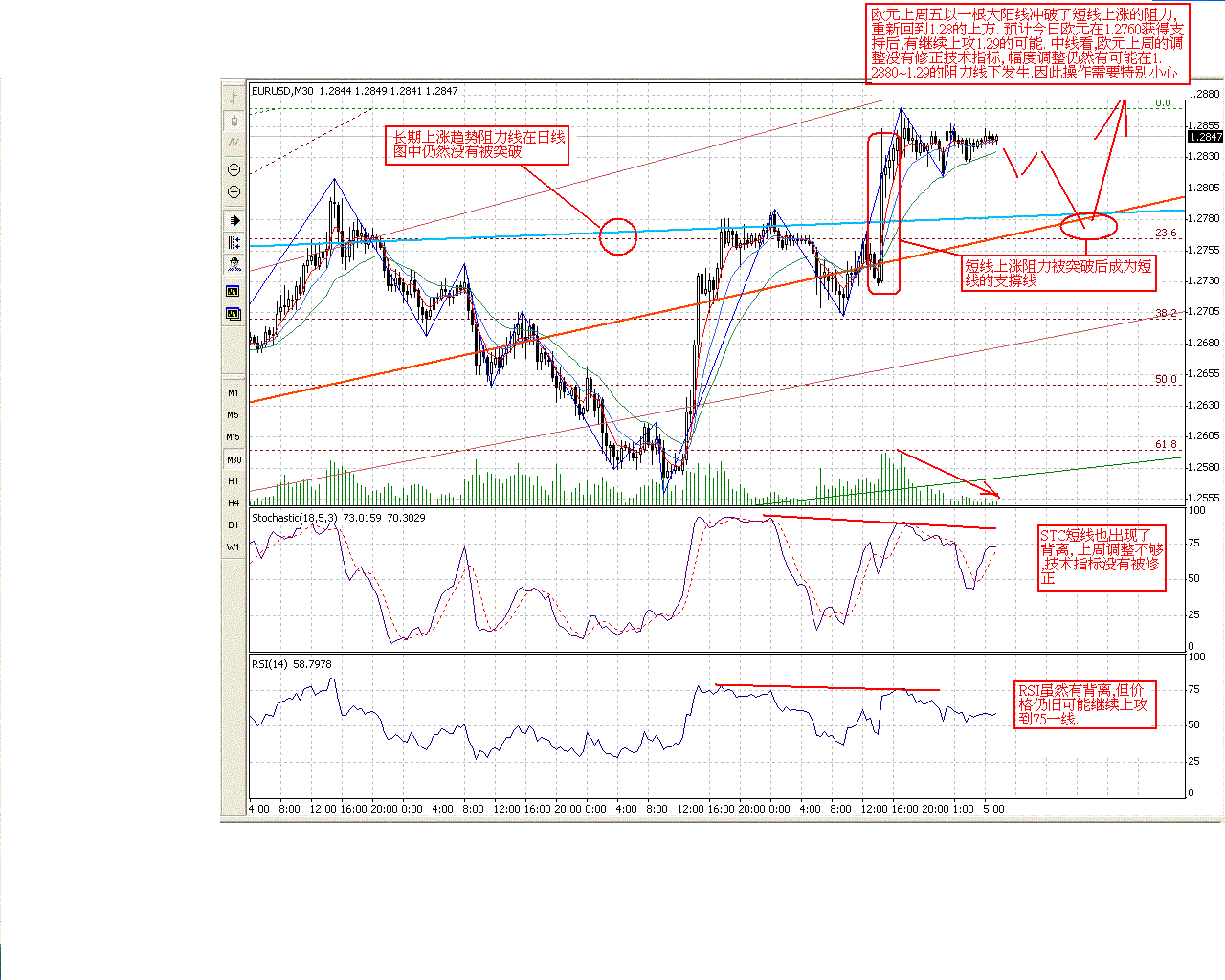Click the RSI(14) 58.7978 indicator label
The width and height of the screenshot is (1225, 980).
[x=292, y=664]
